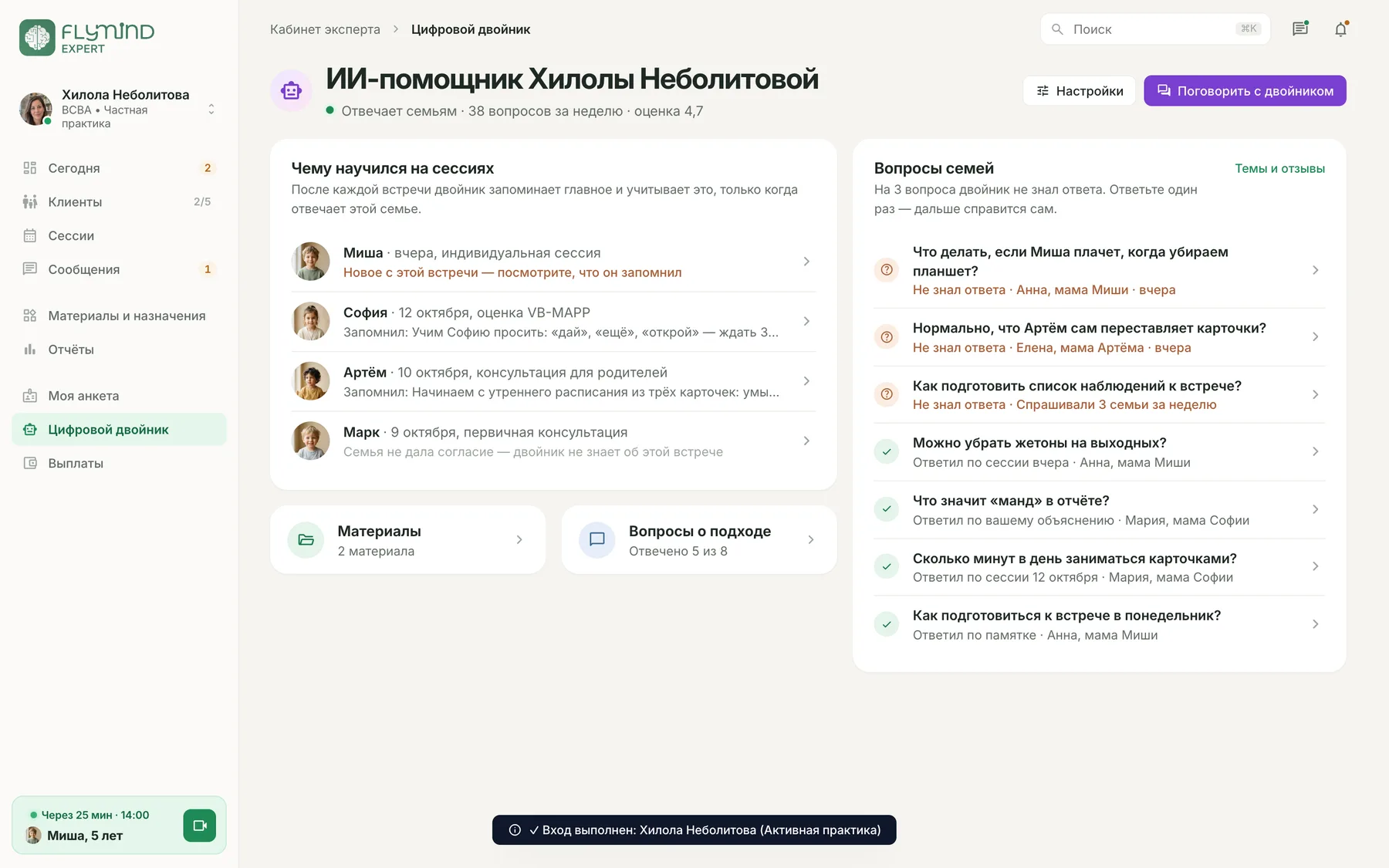
Task: Open the messages chat icon in top bar
Action: (1300, 29)
